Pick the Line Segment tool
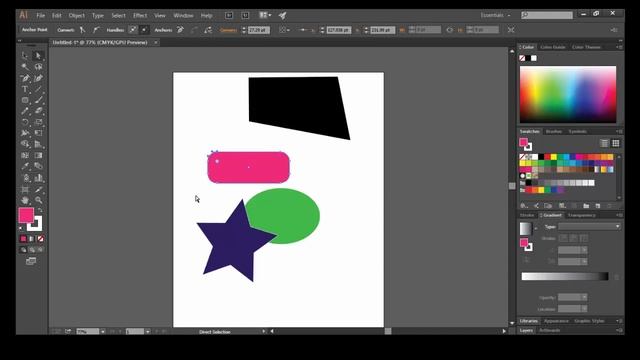This screenshot has width=640, height=360. coord(38,89)
